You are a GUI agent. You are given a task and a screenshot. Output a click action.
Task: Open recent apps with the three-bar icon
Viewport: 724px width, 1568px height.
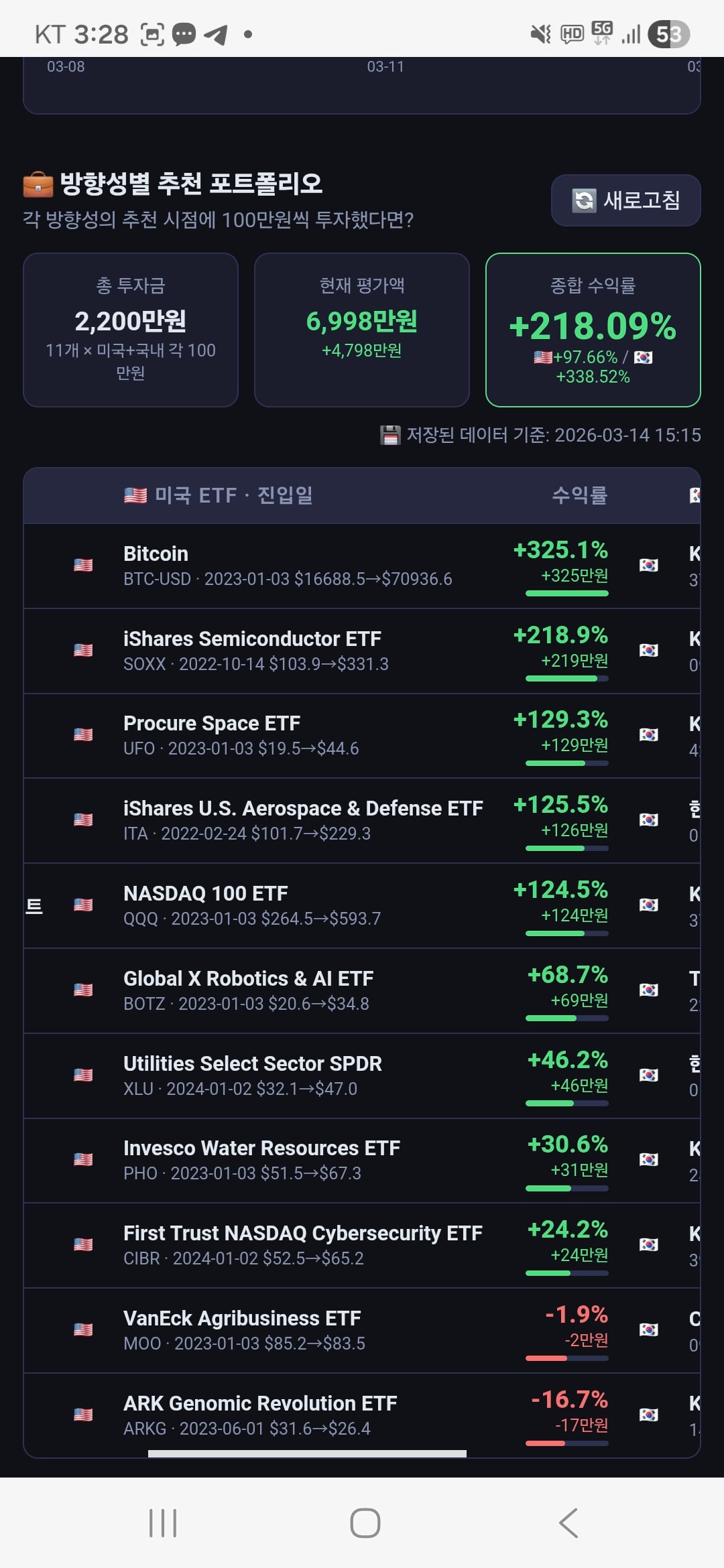163,1523
